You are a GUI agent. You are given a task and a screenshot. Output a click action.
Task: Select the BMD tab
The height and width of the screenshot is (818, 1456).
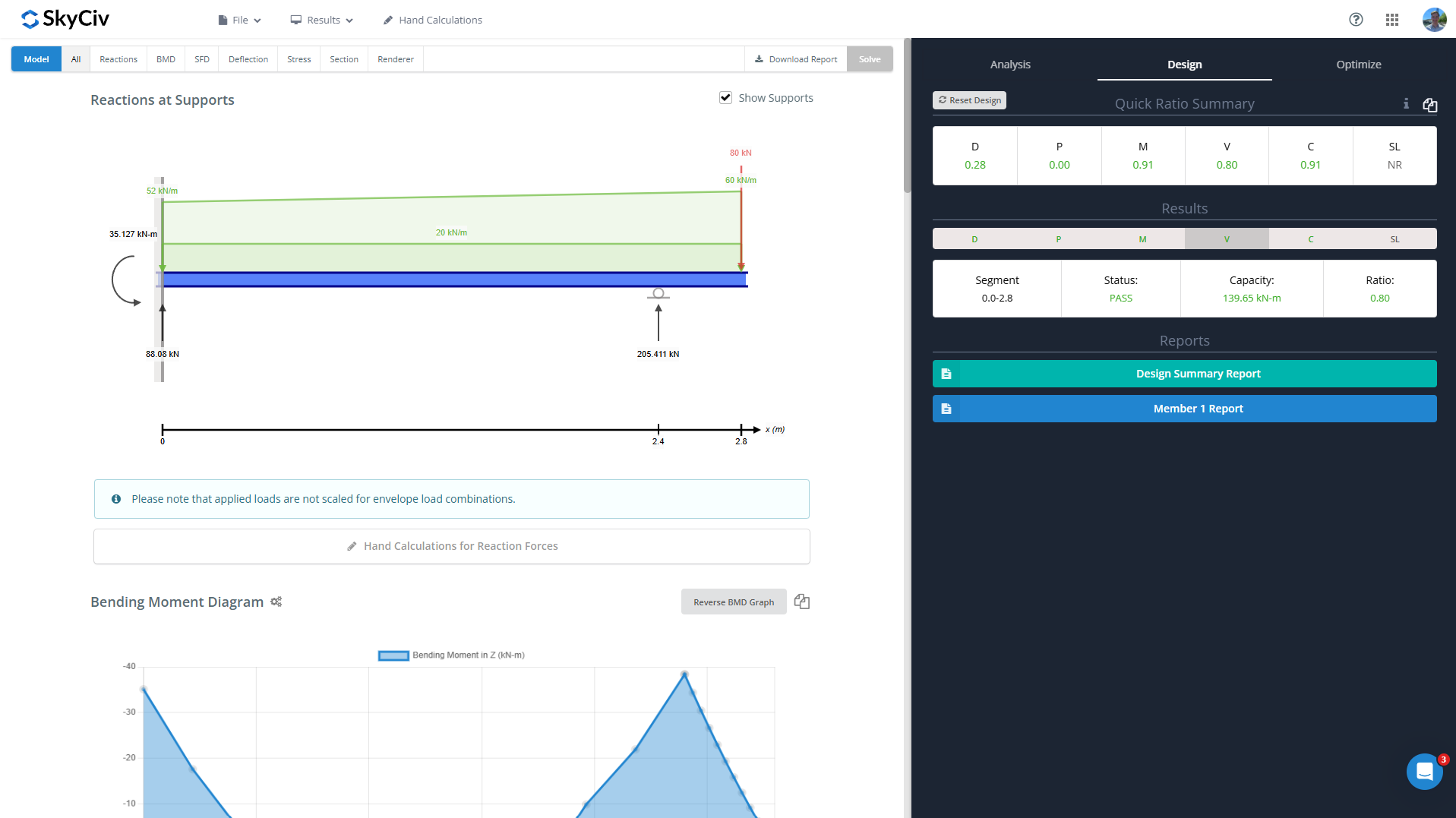point(166,59)
